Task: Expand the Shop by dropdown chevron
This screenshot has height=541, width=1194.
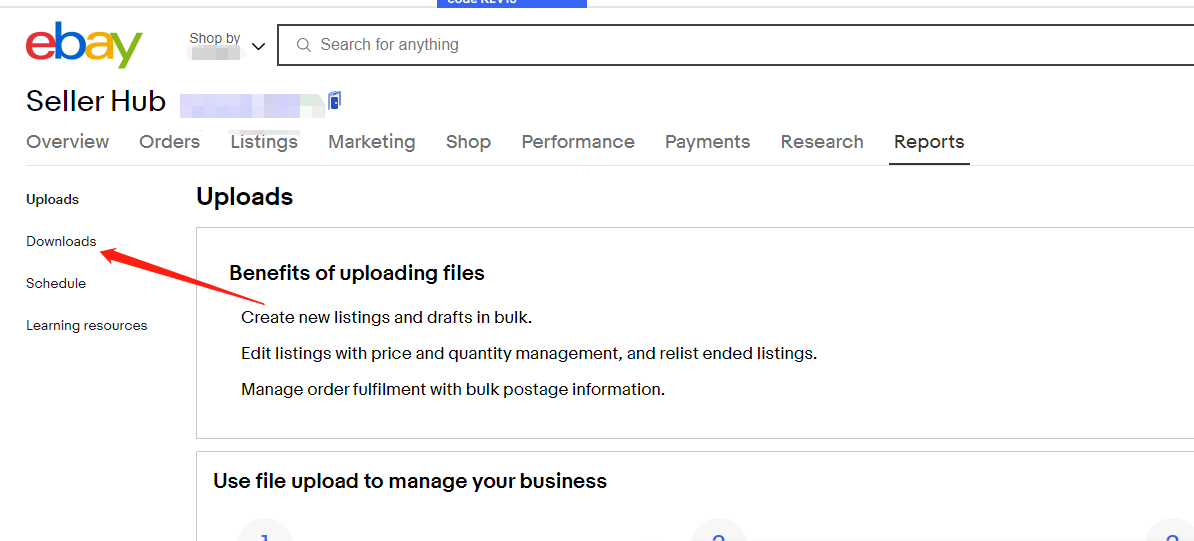Action: point(258,46)
